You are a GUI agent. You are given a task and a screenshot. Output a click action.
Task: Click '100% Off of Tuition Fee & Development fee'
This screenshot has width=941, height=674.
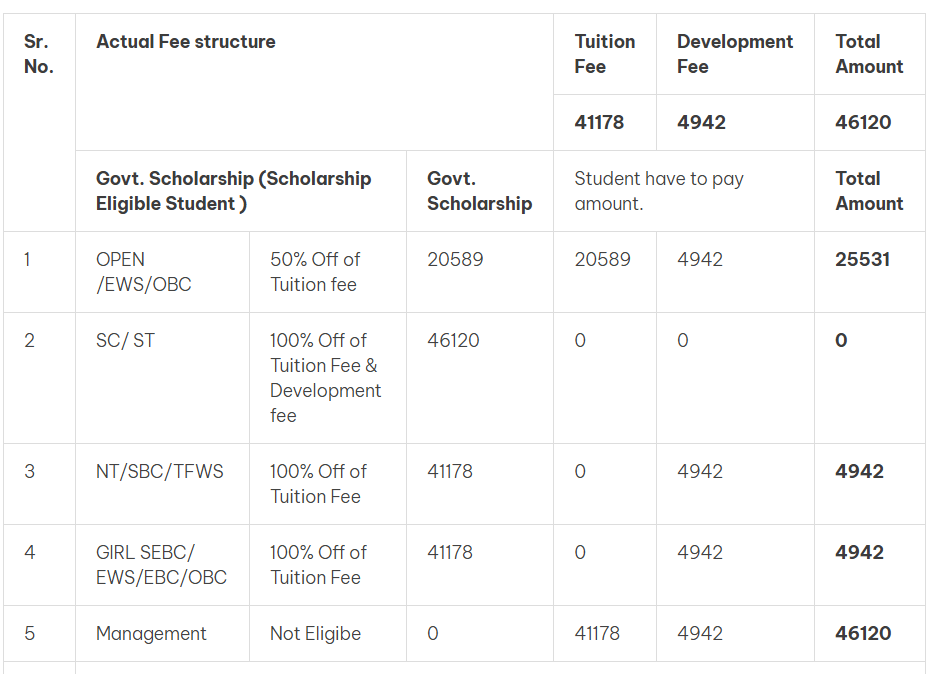[x=325, y=378]
